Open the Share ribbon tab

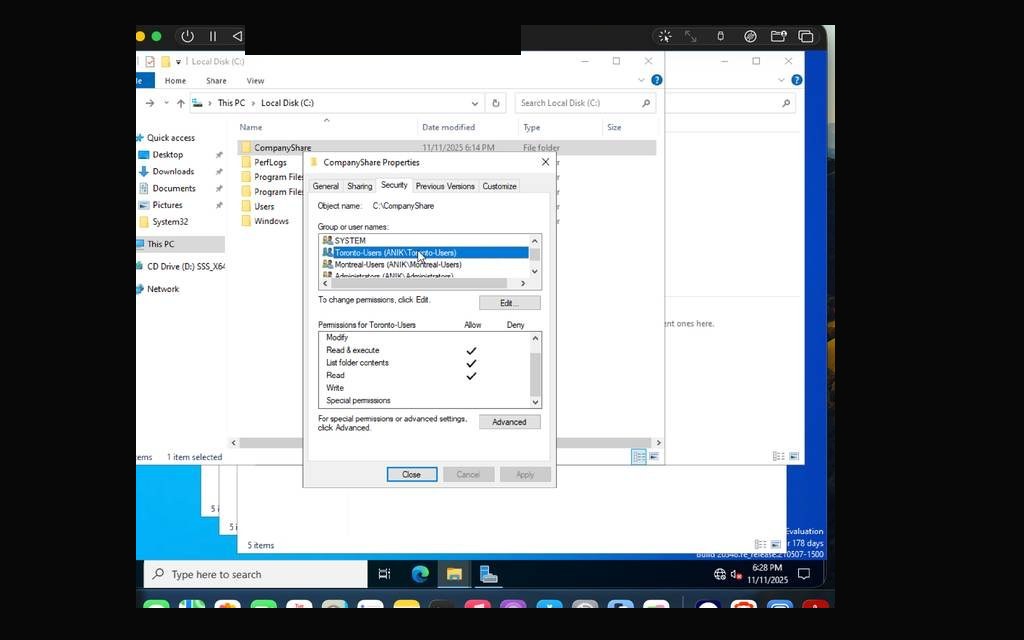point(216,81)
